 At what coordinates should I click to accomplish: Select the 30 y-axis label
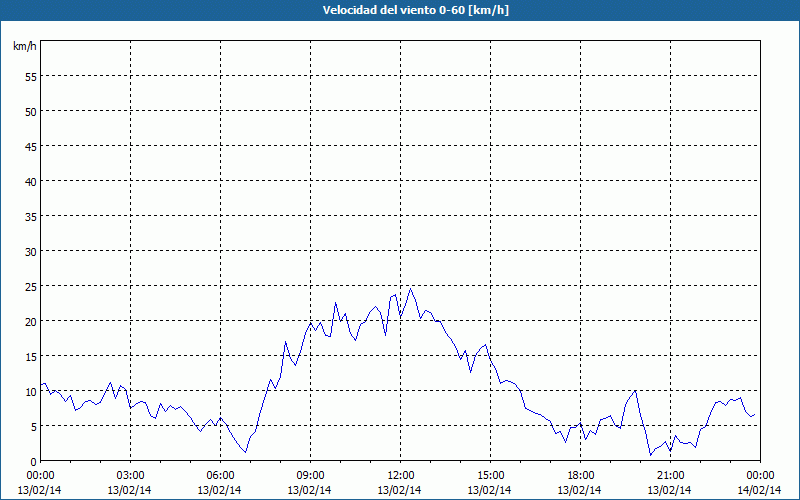pyautogui.click(x=31, y=252)
